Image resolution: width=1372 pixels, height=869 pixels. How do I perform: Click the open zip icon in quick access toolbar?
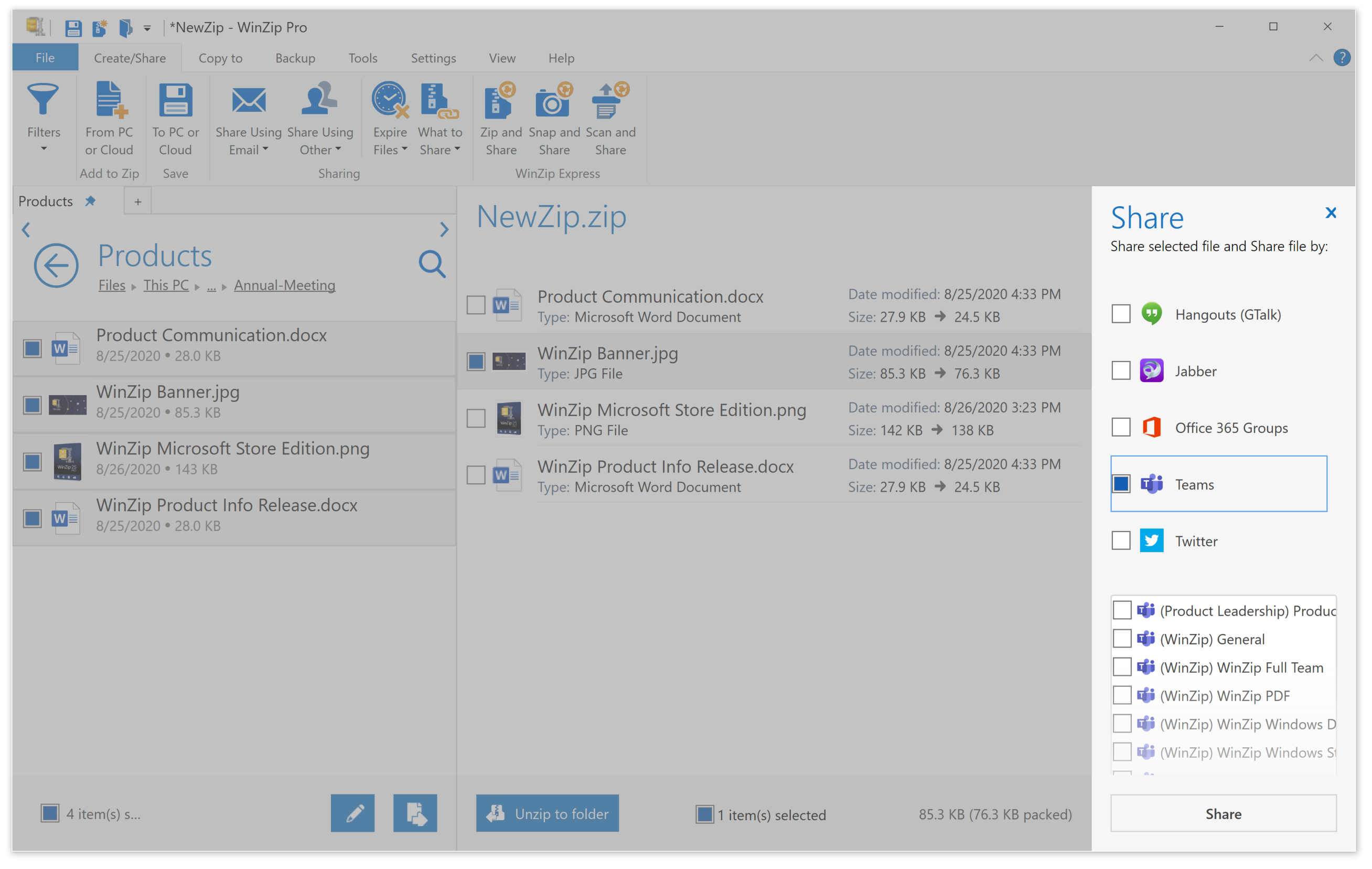[125, 27]
